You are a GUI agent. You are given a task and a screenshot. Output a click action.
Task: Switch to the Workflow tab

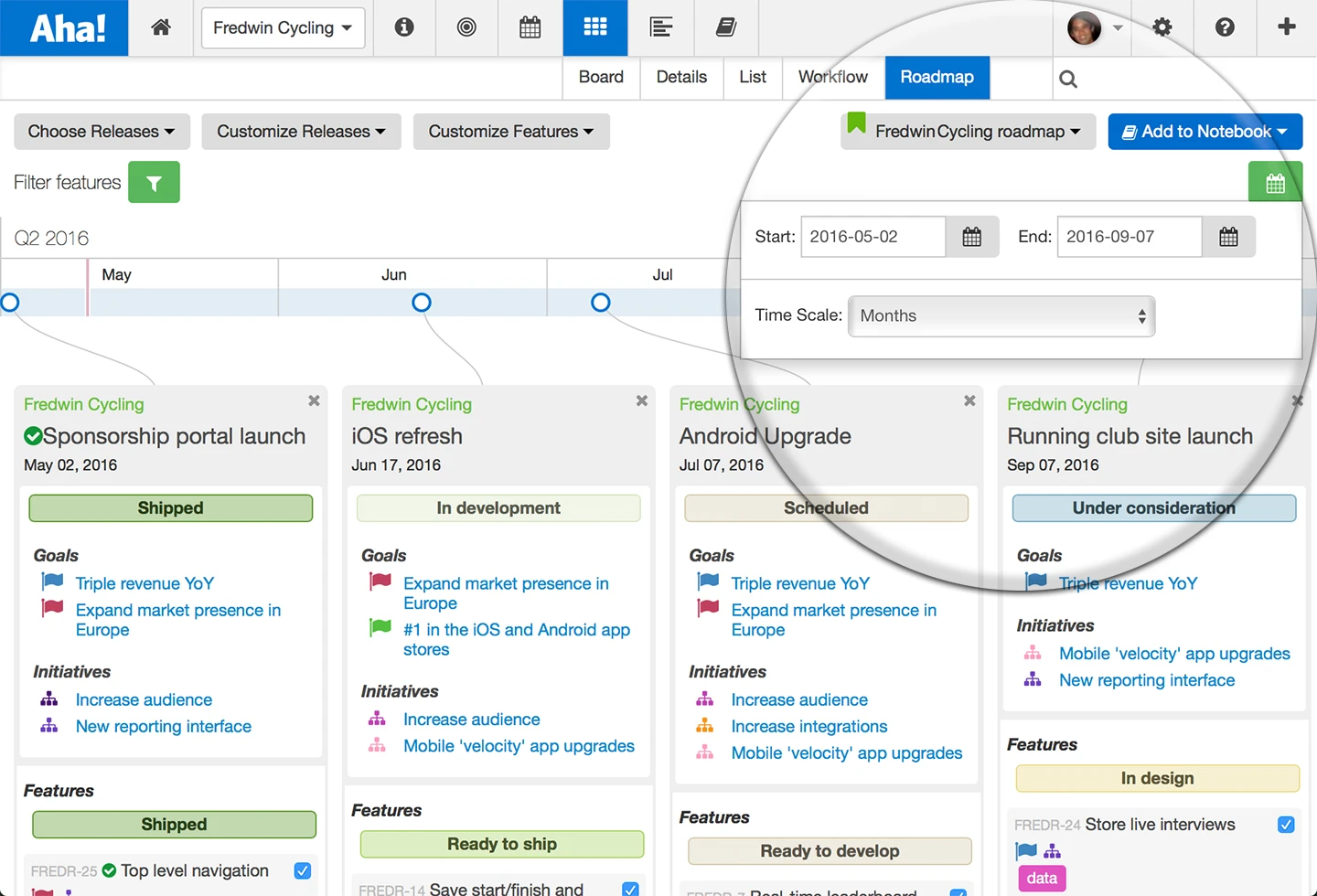(833, 78)
